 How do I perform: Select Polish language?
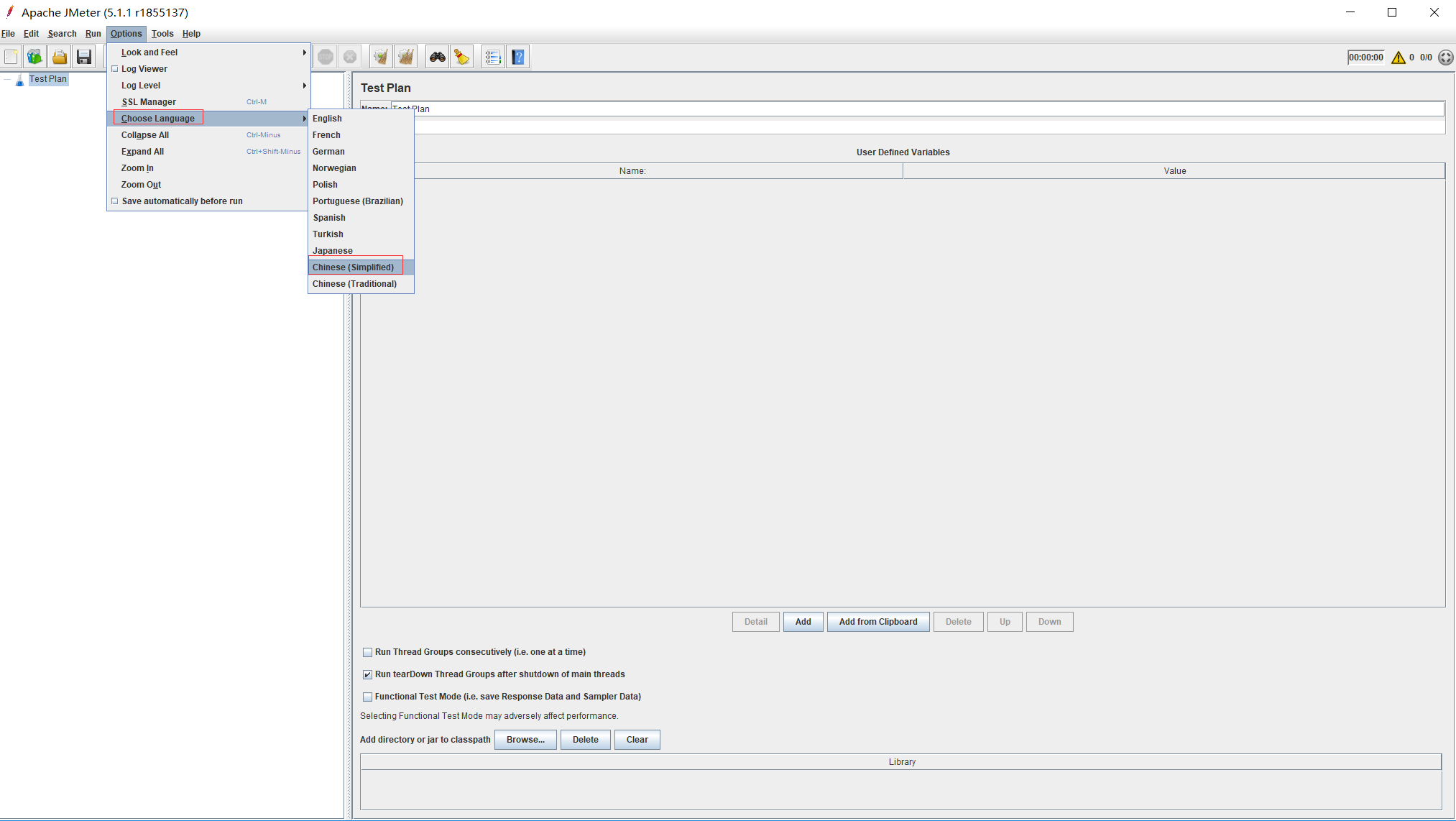[x=361, y=185]
